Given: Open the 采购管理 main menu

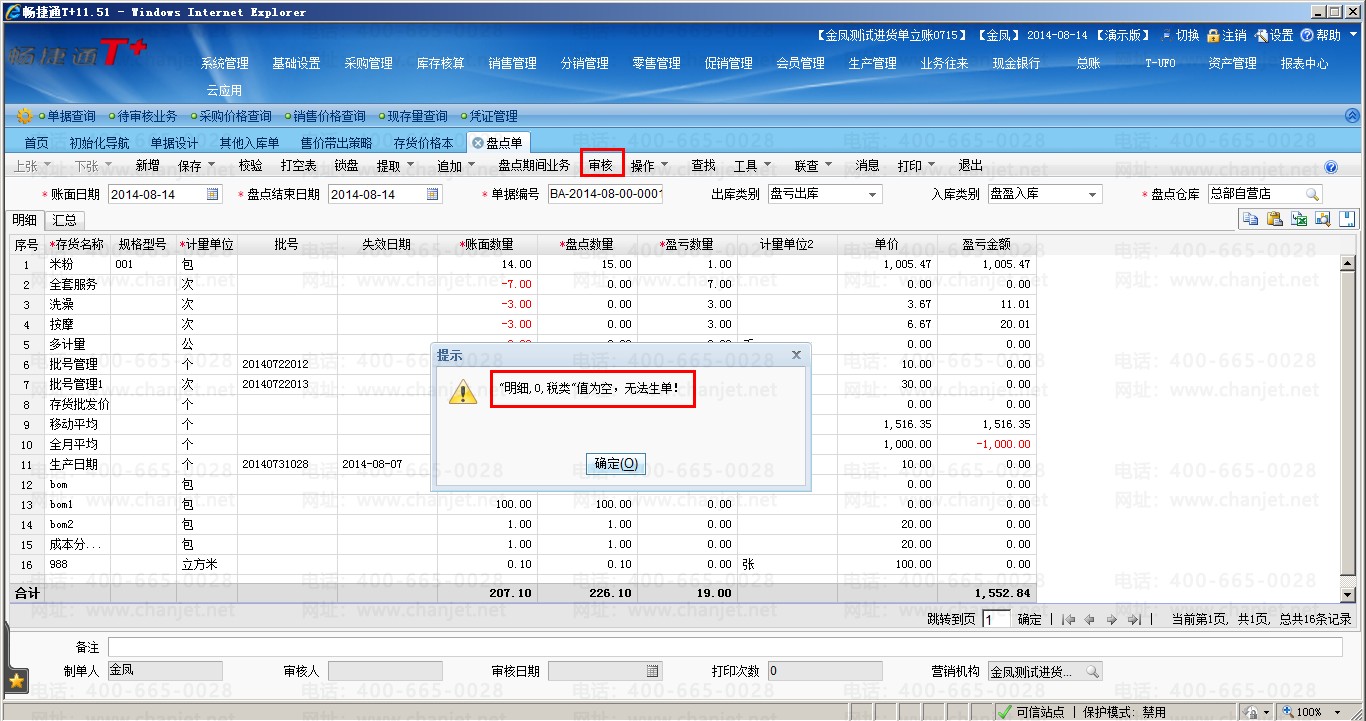Looking at the screenshot, I should (369, 63).
